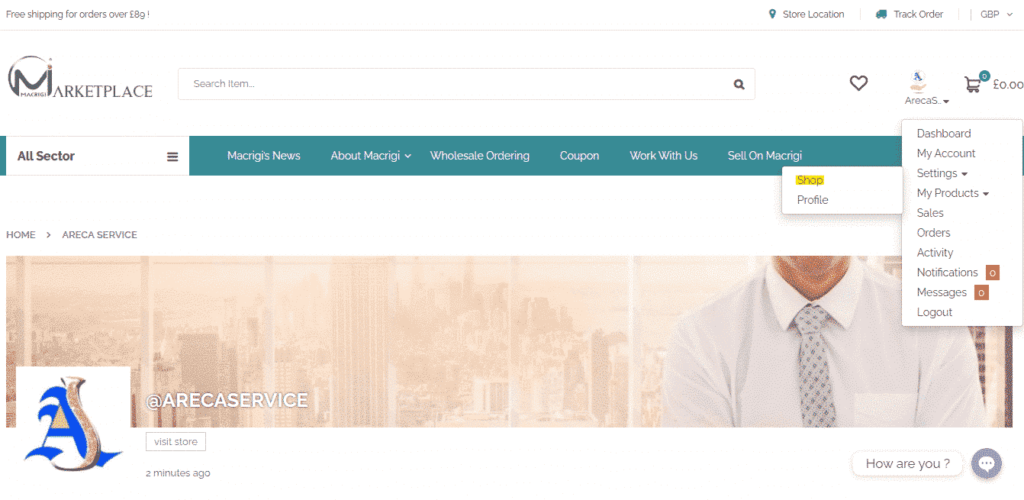
Task: Click the Store Location link text
Action: tap(813, 14)
